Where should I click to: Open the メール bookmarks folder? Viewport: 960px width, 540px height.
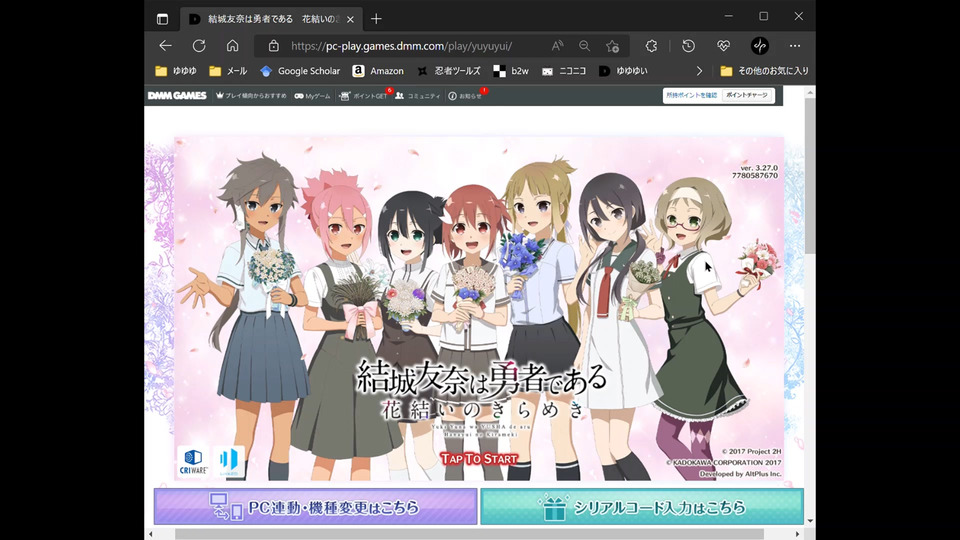tap(228, 71)
